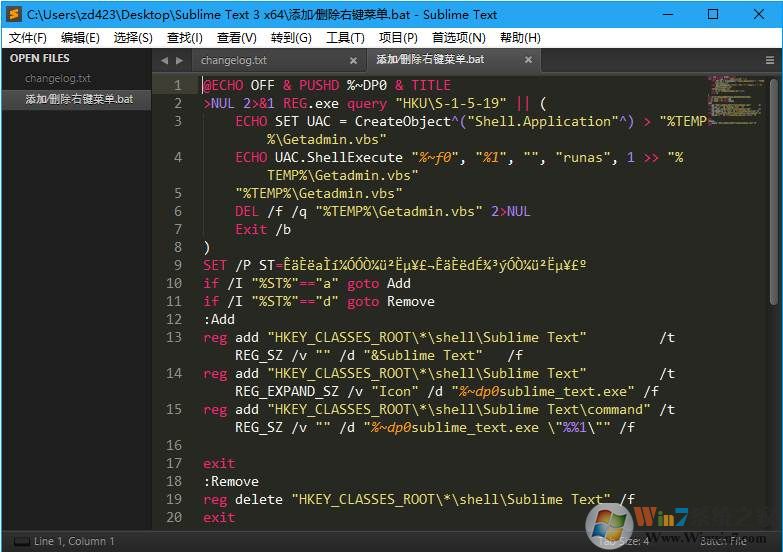
Task: Maximize the Sublime Text window
Action: (x=713, y=14)
